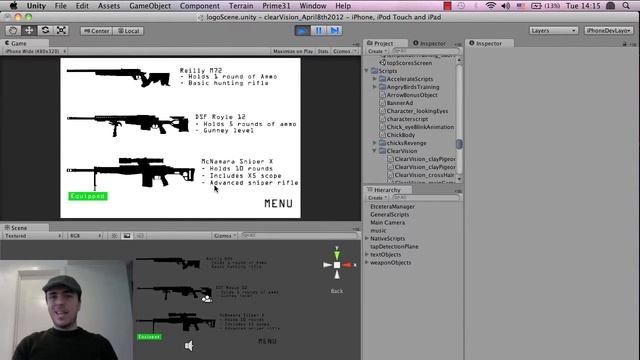
Task: Open the far-right Inspector panel tab
Action: point(489,43)
